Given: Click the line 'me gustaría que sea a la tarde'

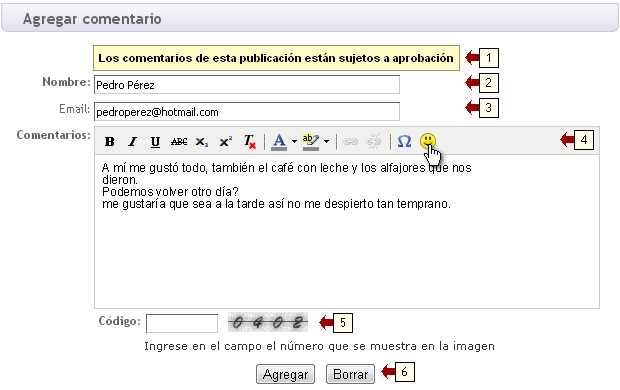Looking at the screenshot, I should click(276, 204).
